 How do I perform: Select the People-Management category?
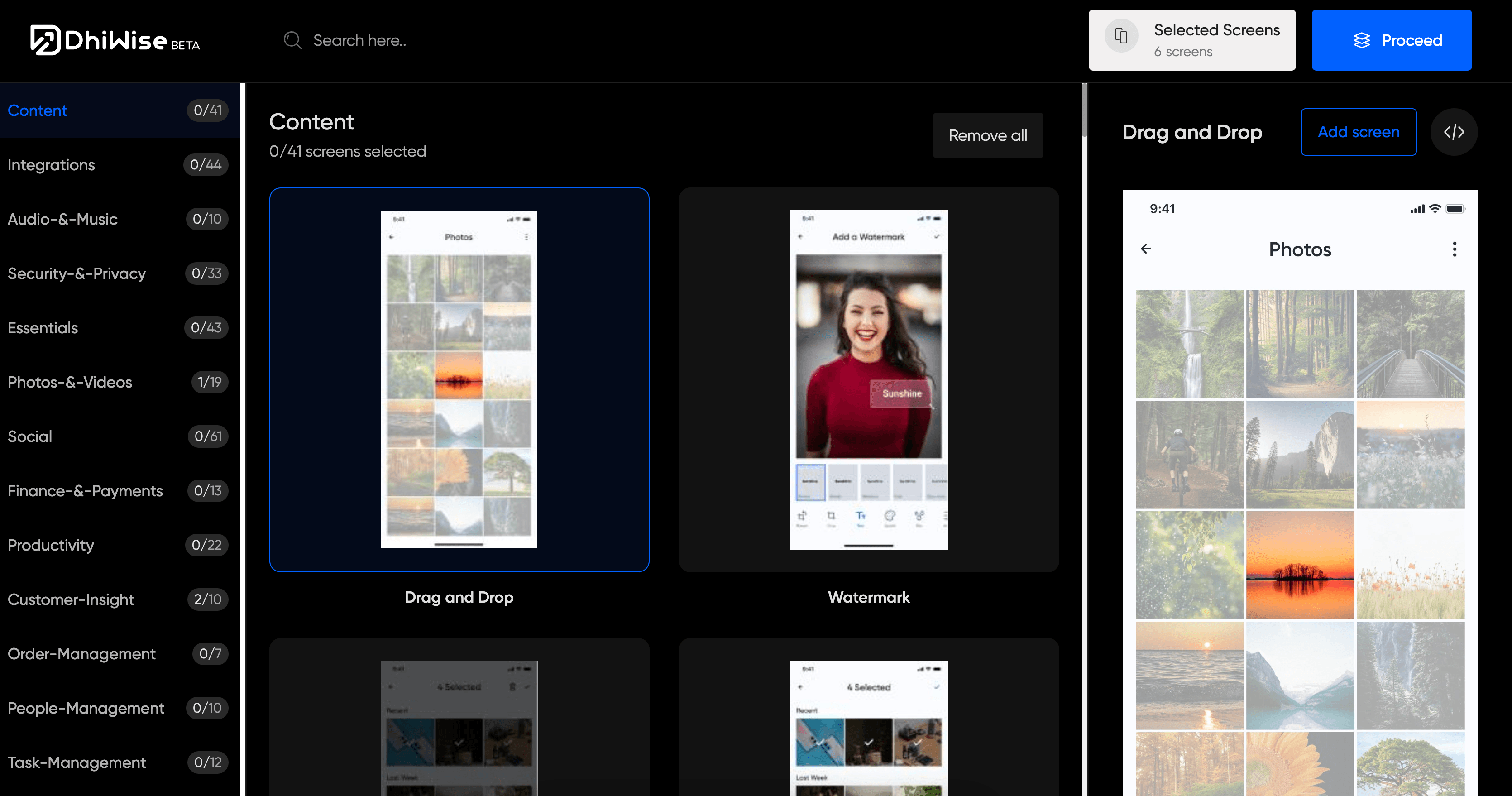(x=120, y=708)
